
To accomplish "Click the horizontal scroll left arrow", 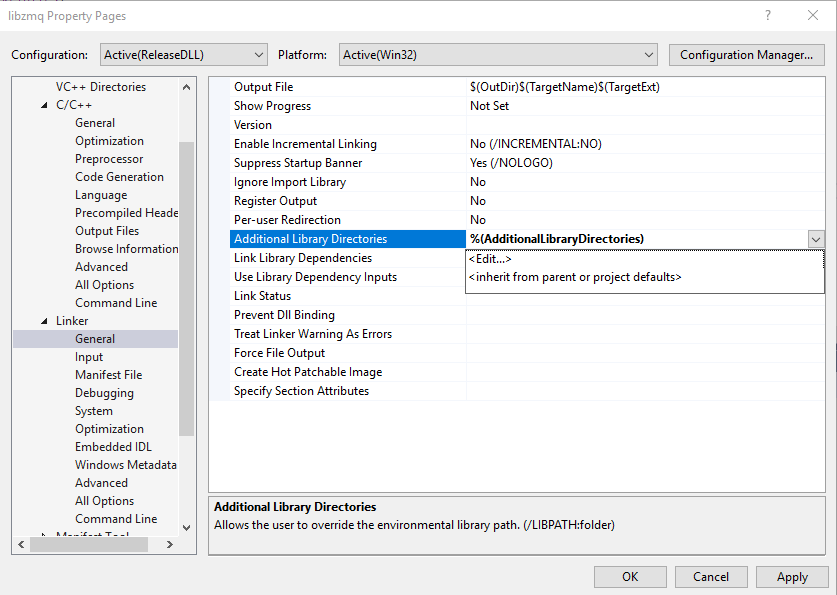I will coord(21,544).
